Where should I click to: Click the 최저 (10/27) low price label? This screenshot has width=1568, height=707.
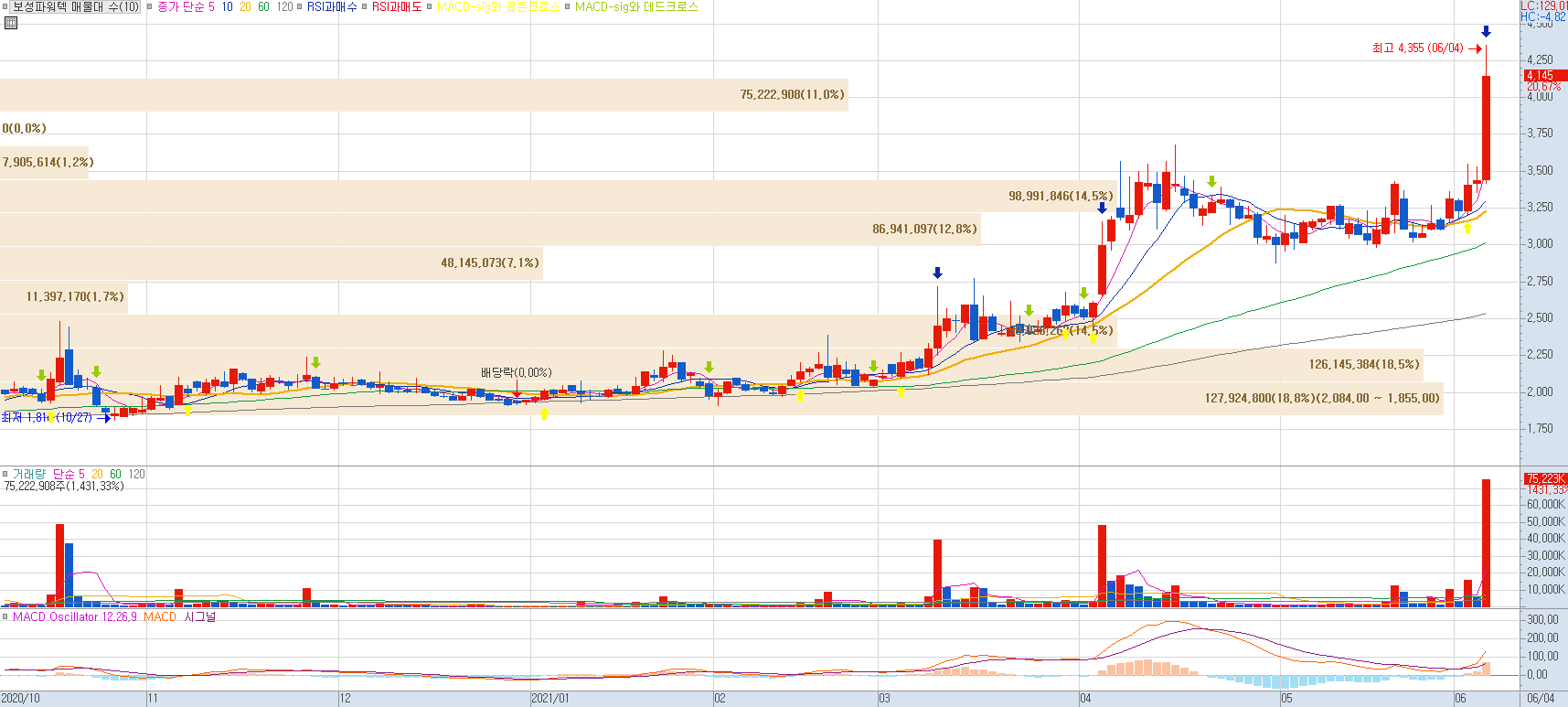48,417
